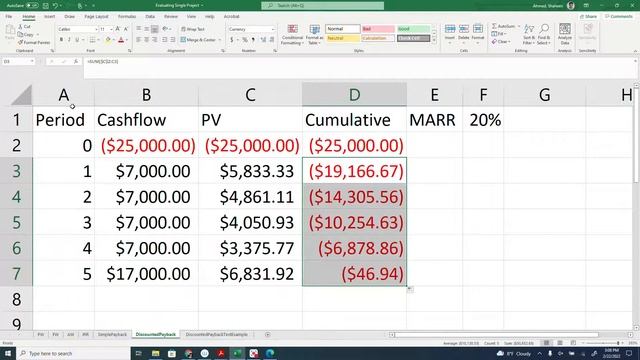
Task: Increase font size with larger A
Action: pos(118,29)
